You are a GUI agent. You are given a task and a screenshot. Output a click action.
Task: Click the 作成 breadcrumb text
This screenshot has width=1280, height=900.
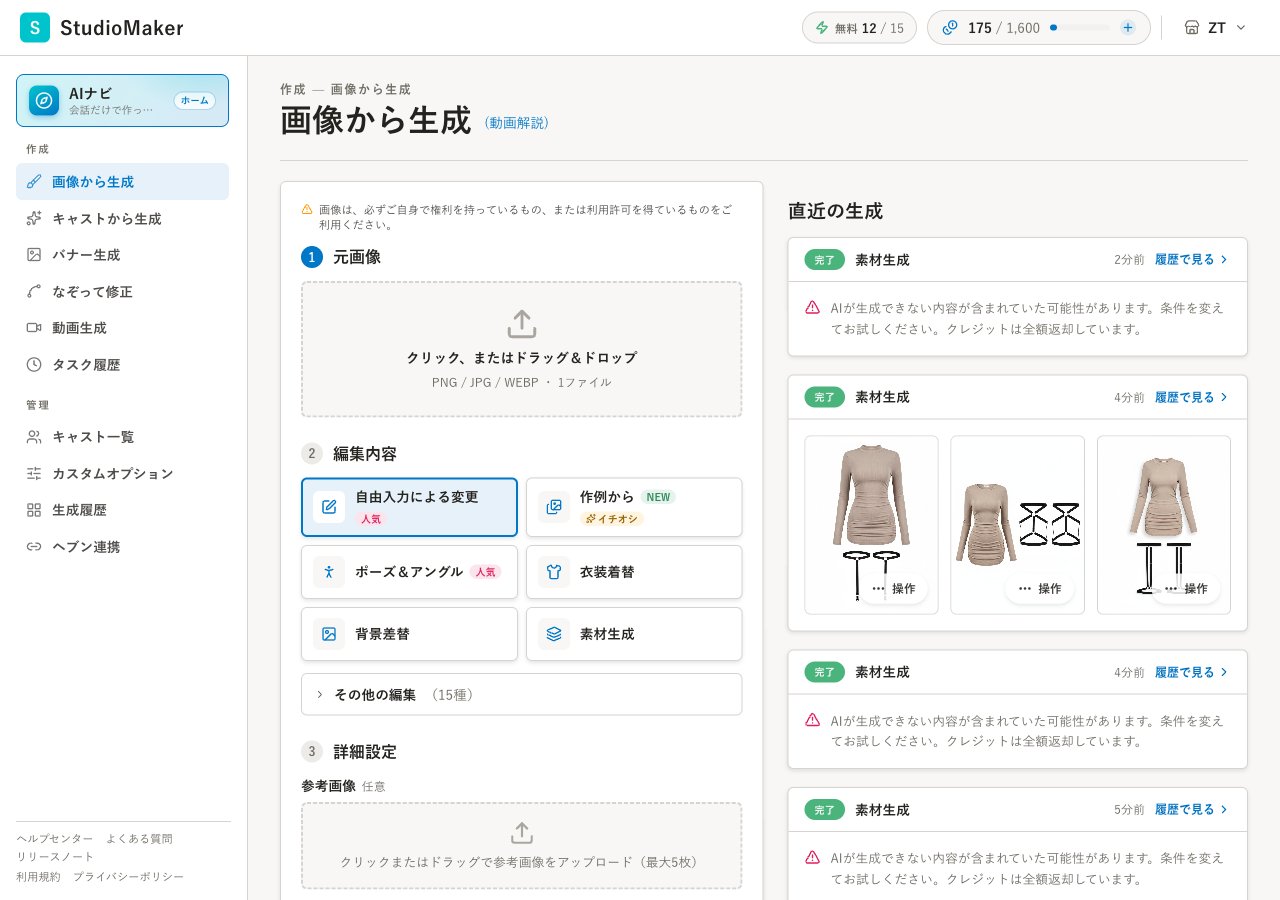293,89
